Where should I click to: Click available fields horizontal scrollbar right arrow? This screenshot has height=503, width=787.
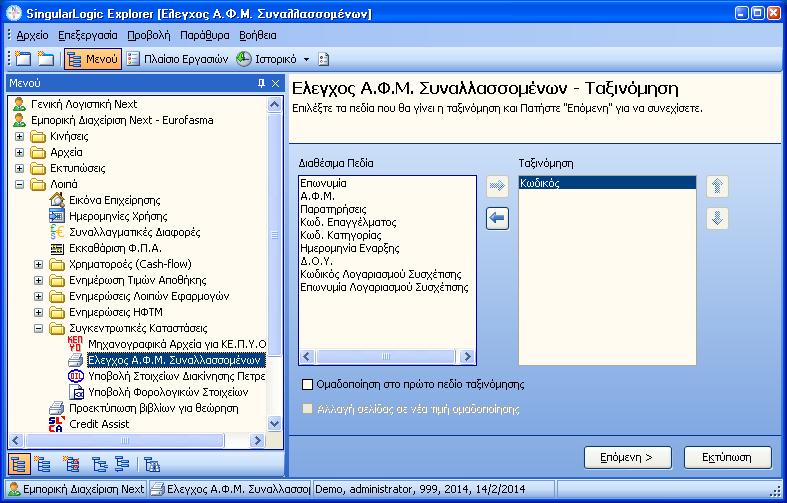click(467, 357)
